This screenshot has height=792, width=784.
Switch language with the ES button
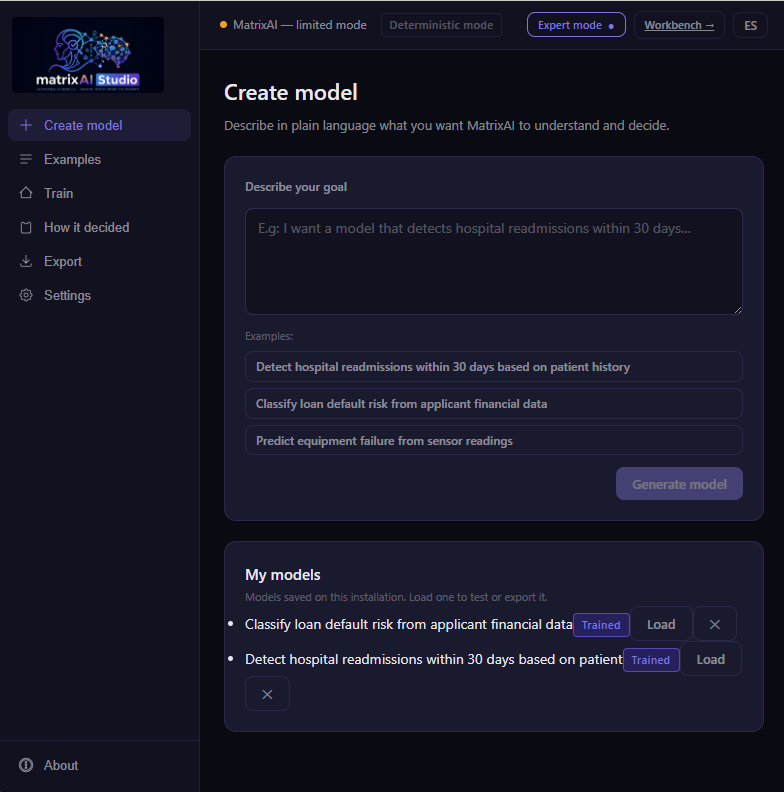pyautogui.click(x=750, y=25)
